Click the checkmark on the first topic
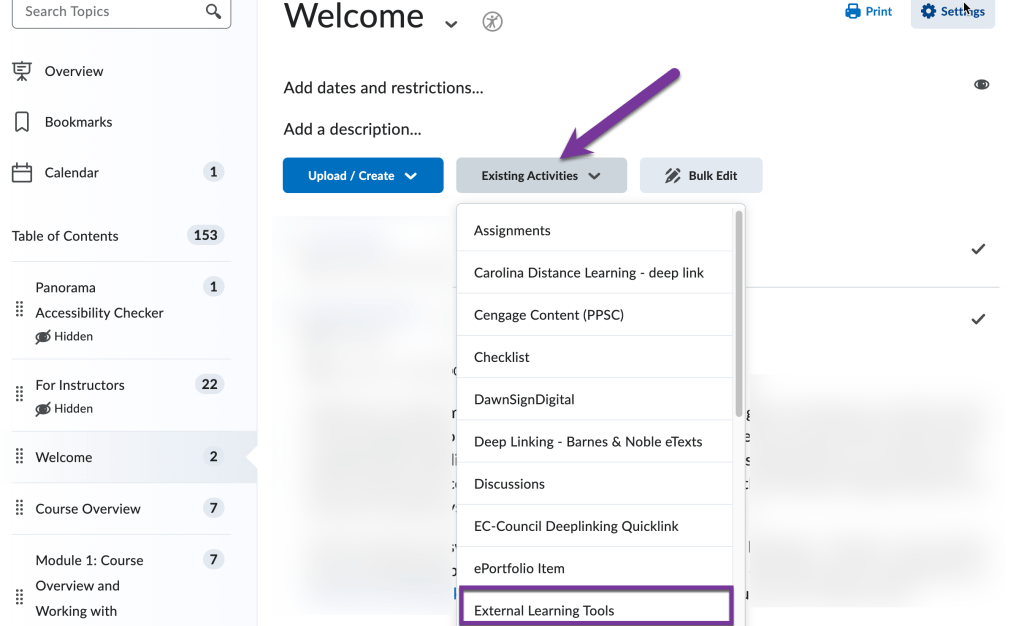The image size is (1024, 626). click(x=978, y=249)
